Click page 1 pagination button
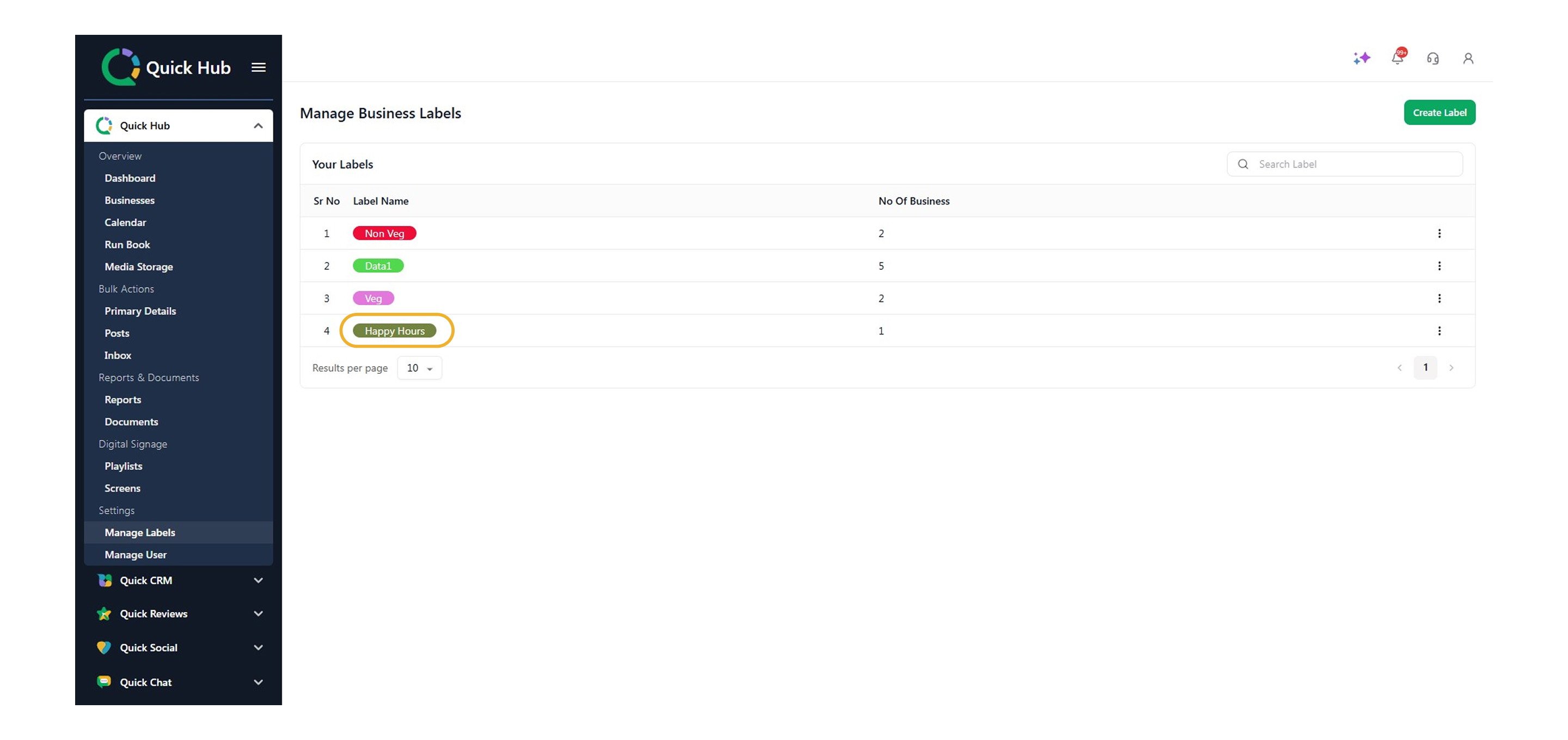Image resolution: width=1568 pixels, height=740 pixels. coord(1425,368)
